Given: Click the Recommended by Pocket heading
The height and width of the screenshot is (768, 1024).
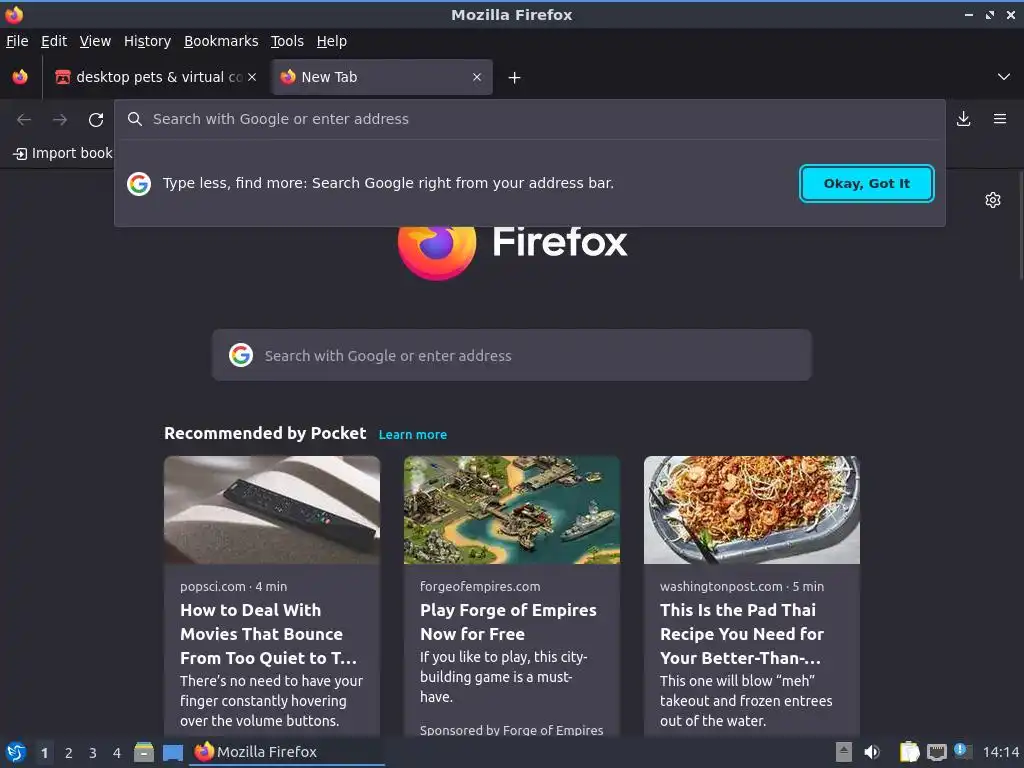Looking at the screenshot, I should (265, 433).
